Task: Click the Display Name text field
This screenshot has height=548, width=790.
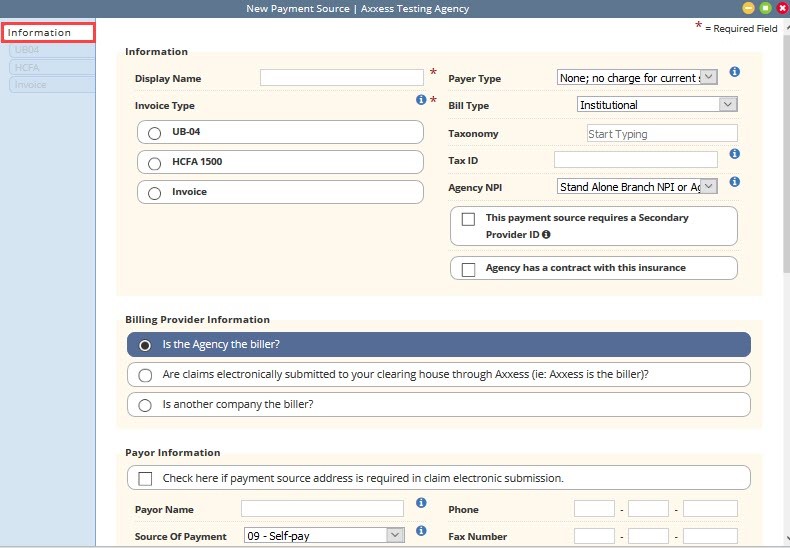Action: click(341, 78)
